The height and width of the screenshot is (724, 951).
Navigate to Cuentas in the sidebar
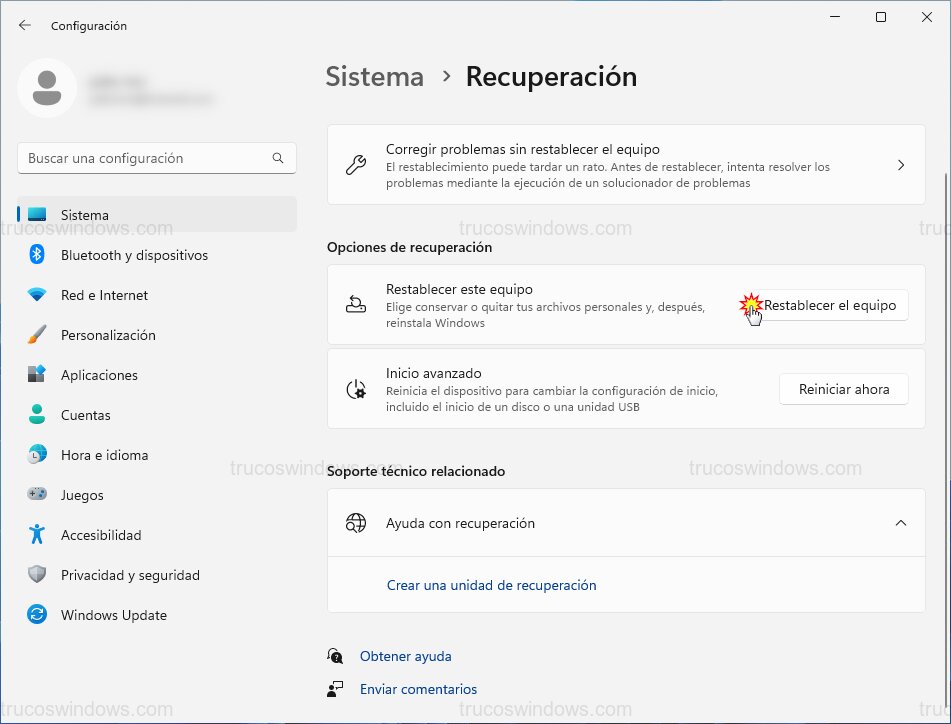(x=83, y=415)
